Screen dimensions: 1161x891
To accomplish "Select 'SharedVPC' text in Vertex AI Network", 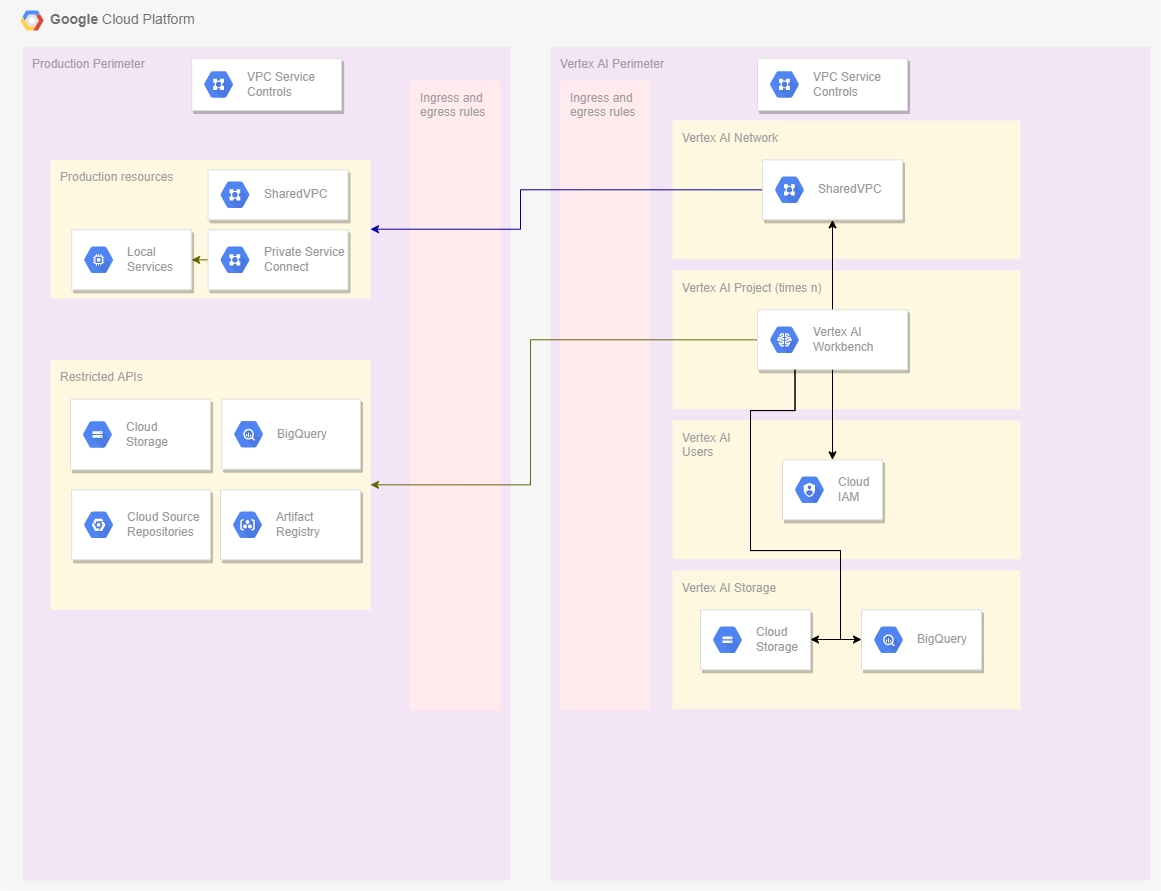I will click(849, 189).
